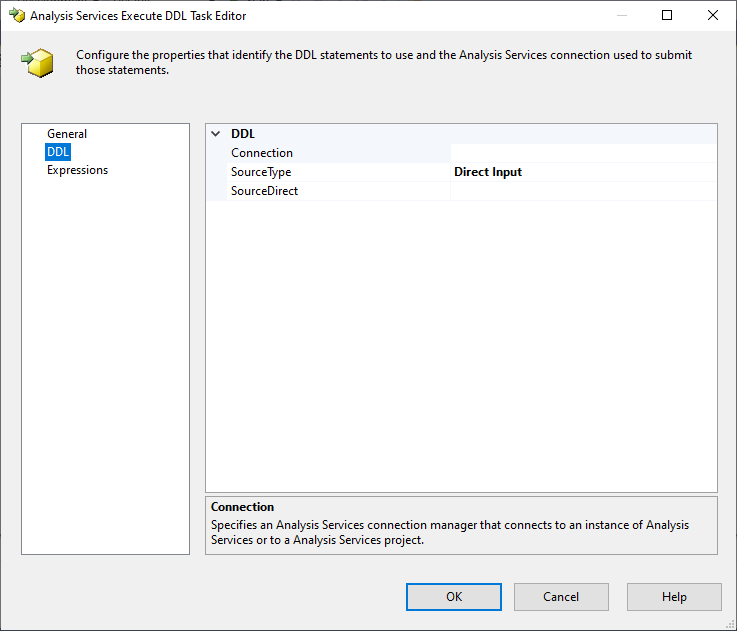Open the Expressions page

click(x=77, y=170)
